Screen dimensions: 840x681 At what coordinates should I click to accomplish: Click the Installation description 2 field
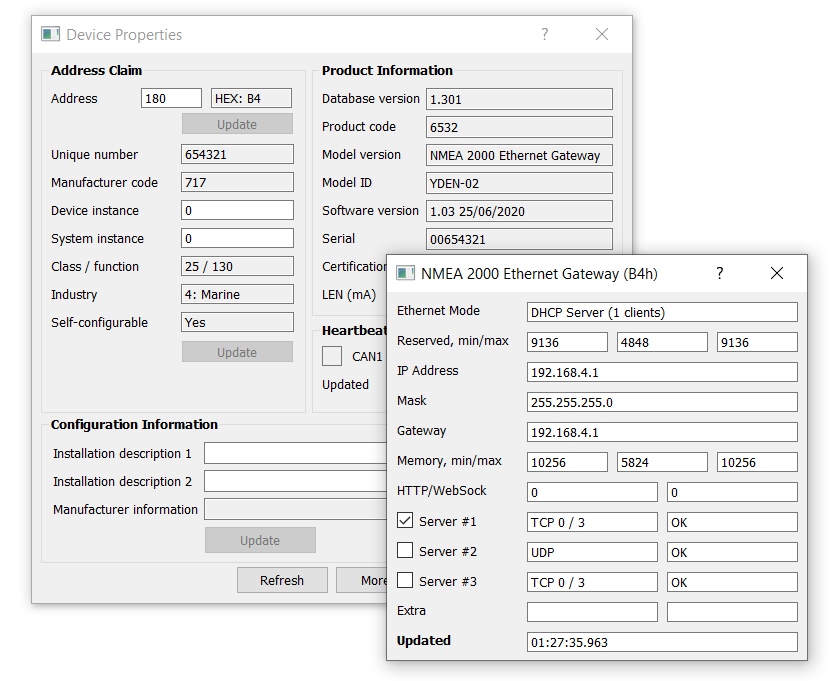pyautogui.click(x=295, y=481)
